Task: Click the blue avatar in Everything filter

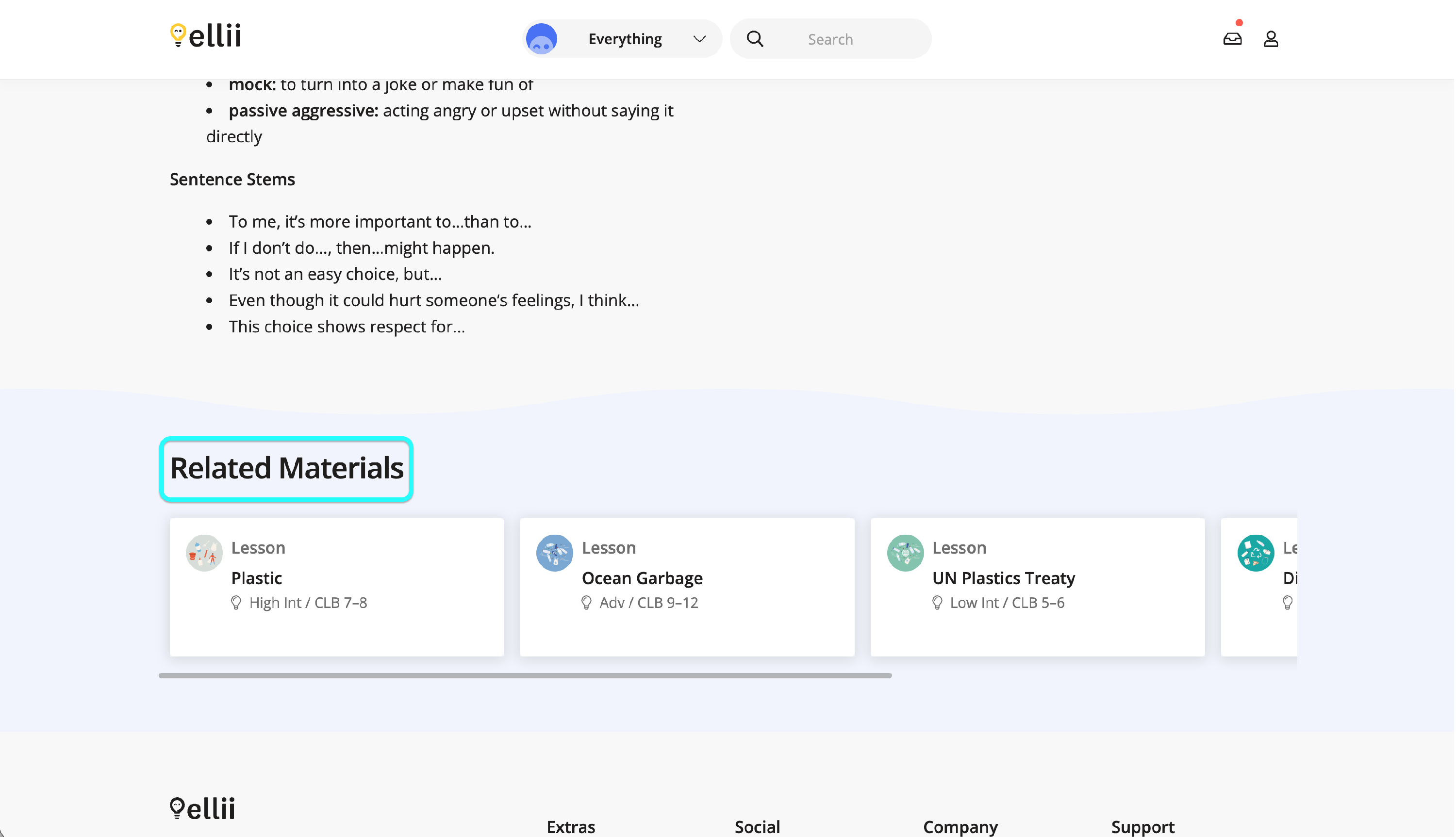Action: point(542,38)
